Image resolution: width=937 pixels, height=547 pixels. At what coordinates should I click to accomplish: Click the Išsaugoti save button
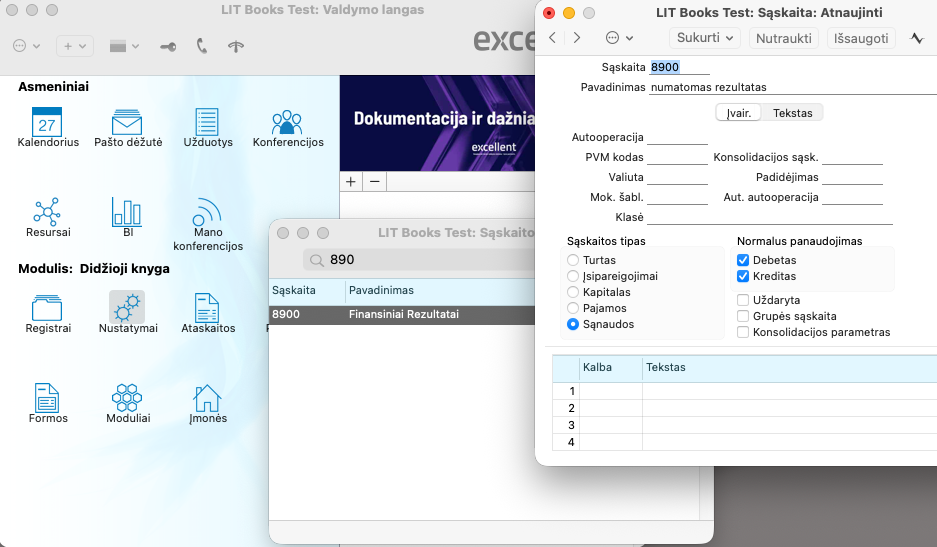coord(861,38)
